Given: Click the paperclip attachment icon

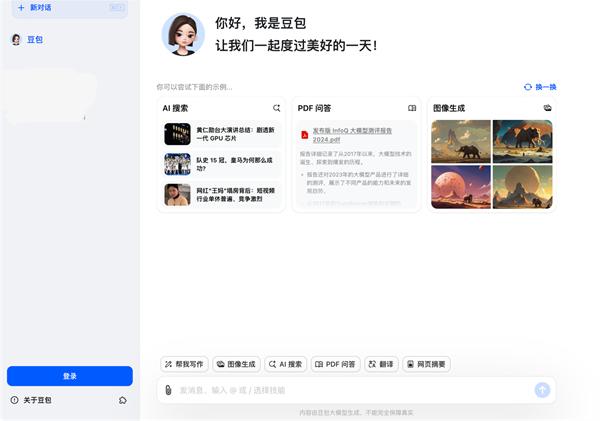Looking at the screenshot, I should (x=168, y=390).
